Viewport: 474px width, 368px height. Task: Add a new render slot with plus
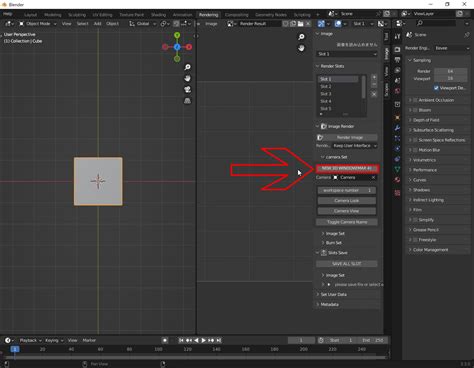coord(374,77)
